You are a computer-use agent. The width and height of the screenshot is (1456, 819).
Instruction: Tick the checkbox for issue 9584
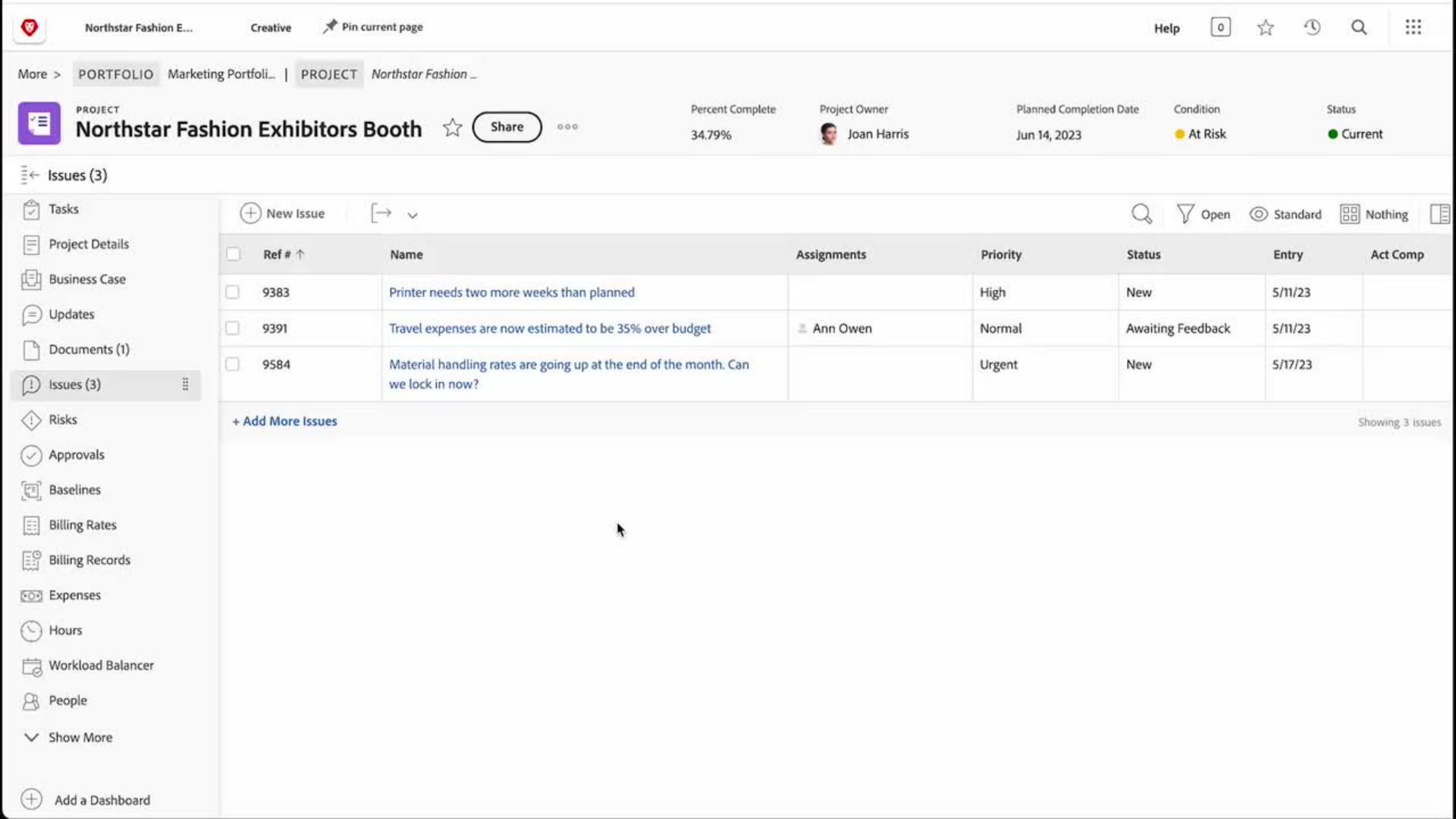click(x=232, y=364)
